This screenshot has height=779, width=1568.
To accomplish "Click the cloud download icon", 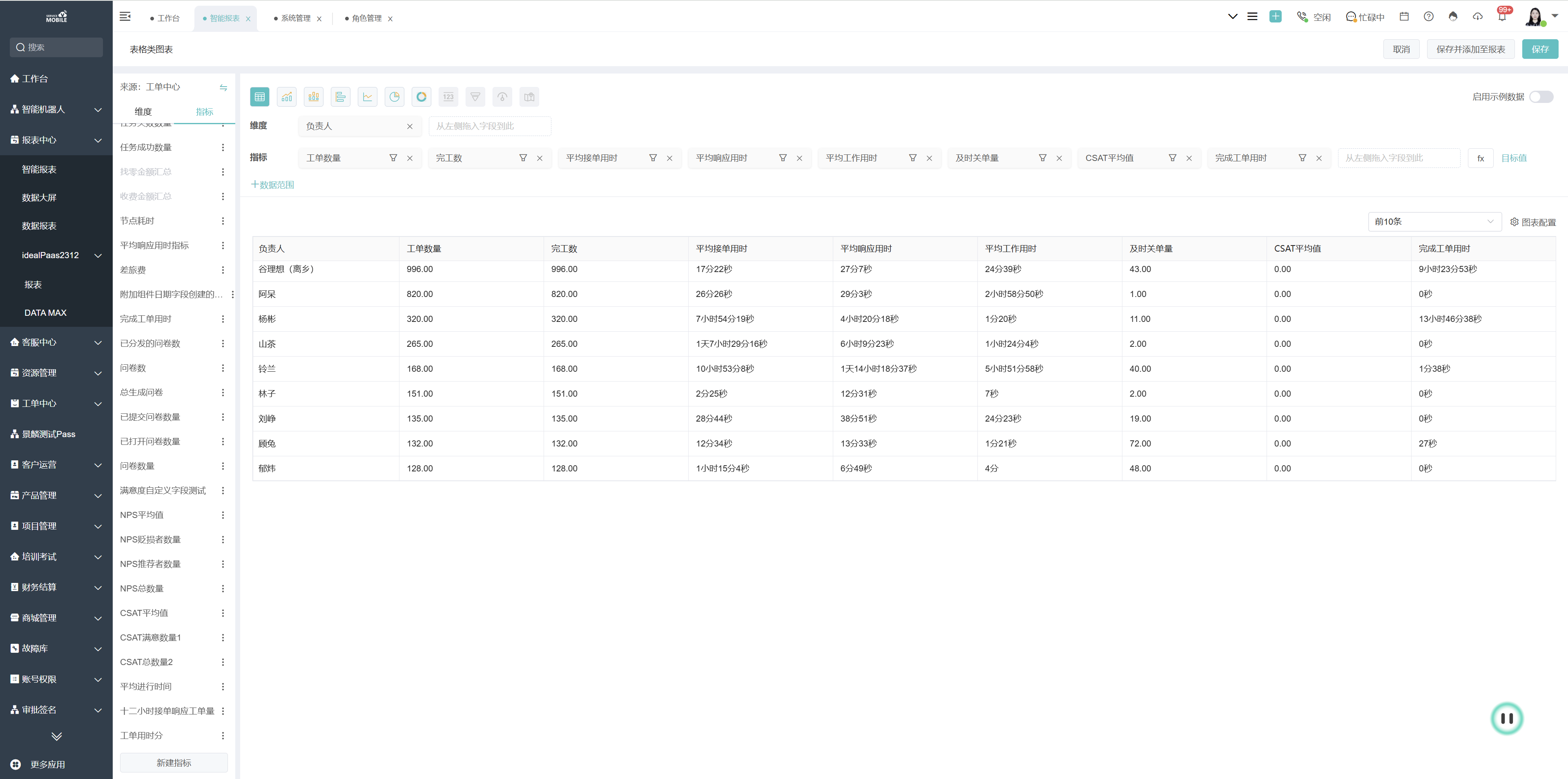I will (x=1477, y=16).
